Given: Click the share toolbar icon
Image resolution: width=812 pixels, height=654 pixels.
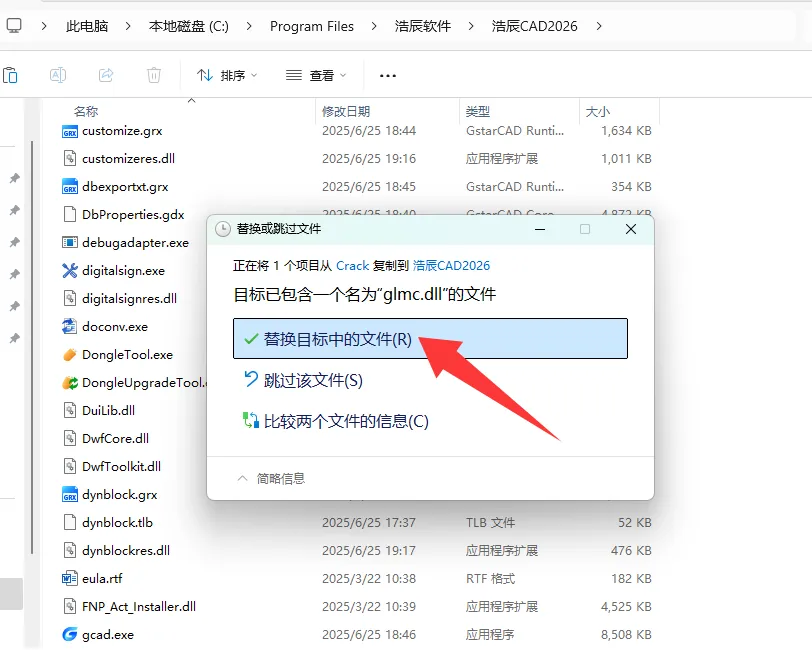Looking at the screenshot, I should pos(106,75).
